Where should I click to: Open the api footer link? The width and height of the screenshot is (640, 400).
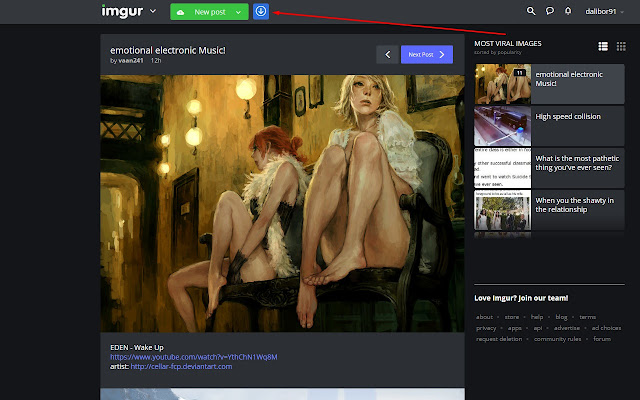point(538,328)
